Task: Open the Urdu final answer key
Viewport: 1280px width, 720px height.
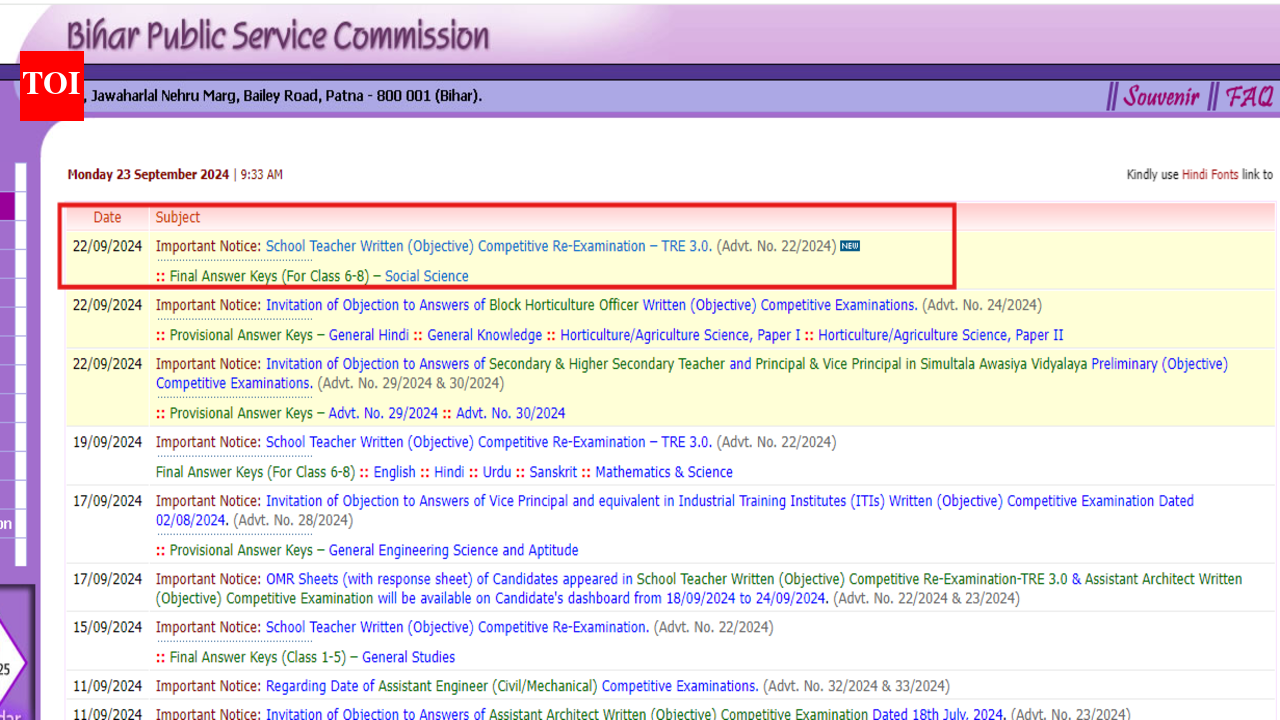Action: [x=497, y=472]
